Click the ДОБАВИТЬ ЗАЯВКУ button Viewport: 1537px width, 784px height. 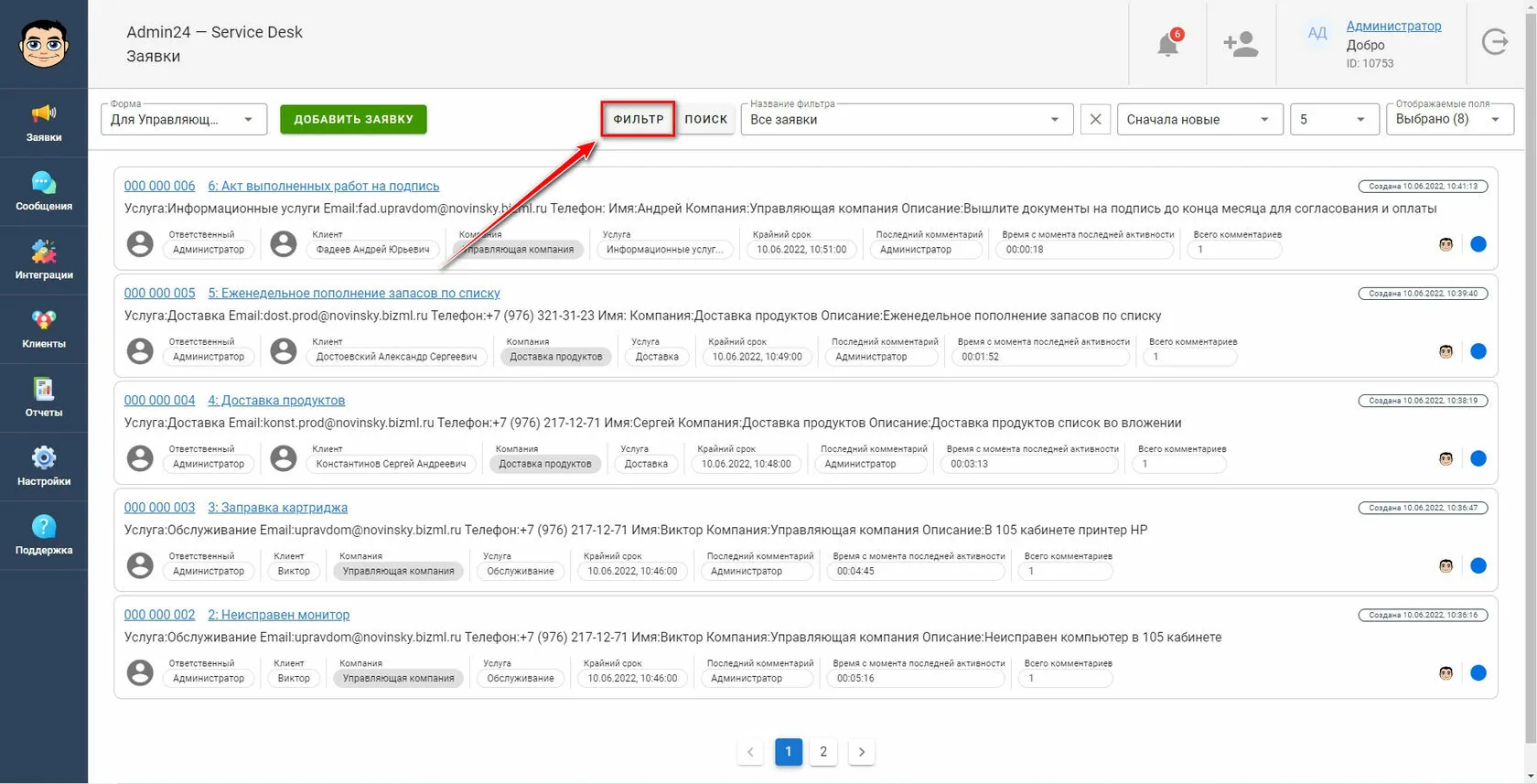353,119
